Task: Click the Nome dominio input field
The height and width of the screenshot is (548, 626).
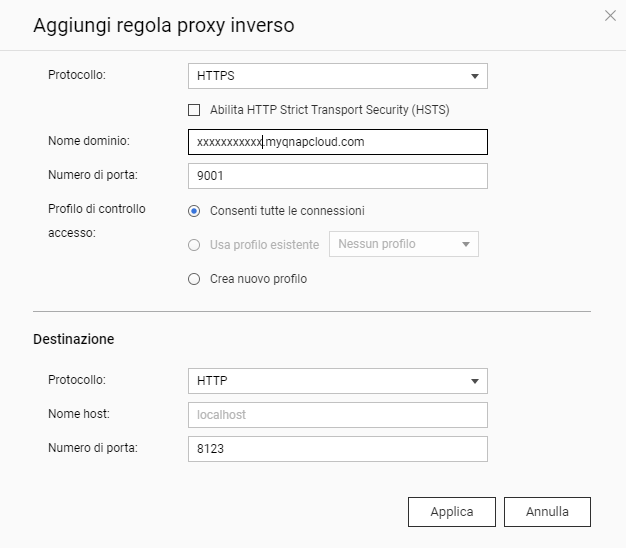Action: point(337,142)
